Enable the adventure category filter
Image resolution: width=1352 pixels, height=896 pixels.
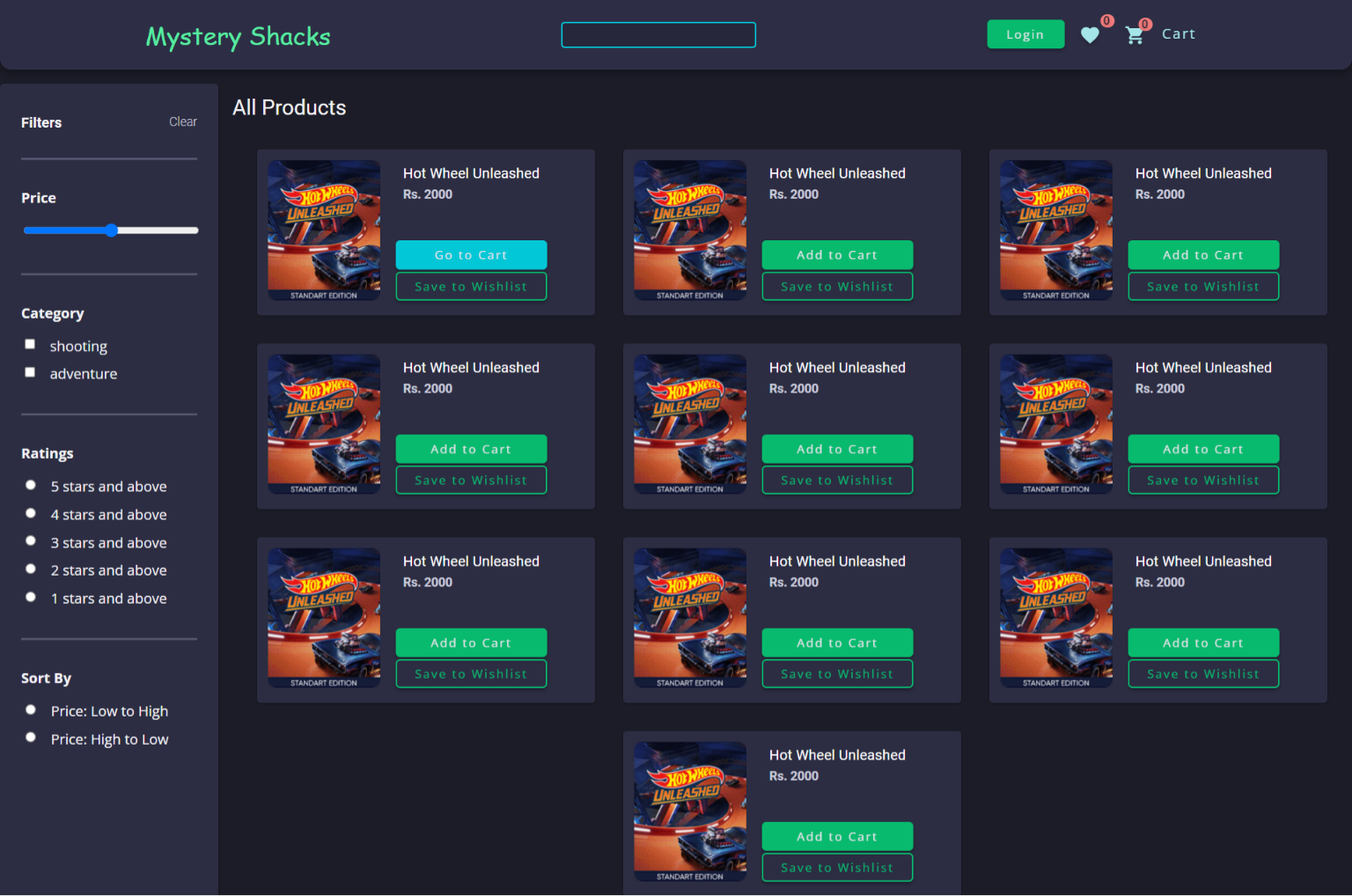pos(30,371)
